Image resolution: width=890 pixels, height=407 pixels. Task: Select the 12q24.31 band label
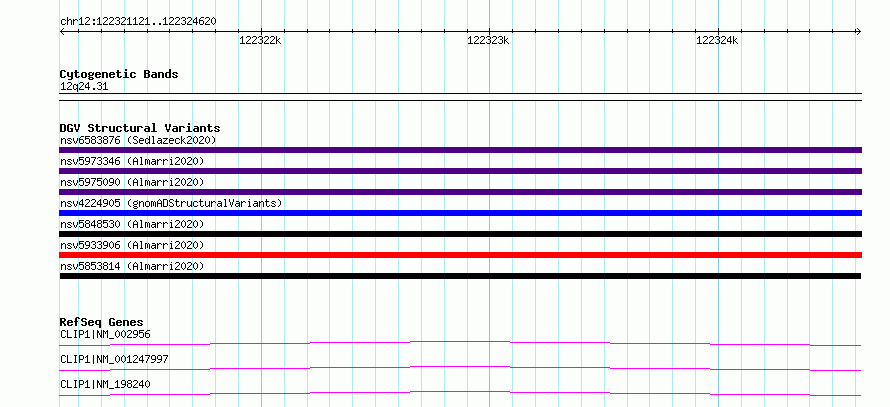[x=84, y=87]
